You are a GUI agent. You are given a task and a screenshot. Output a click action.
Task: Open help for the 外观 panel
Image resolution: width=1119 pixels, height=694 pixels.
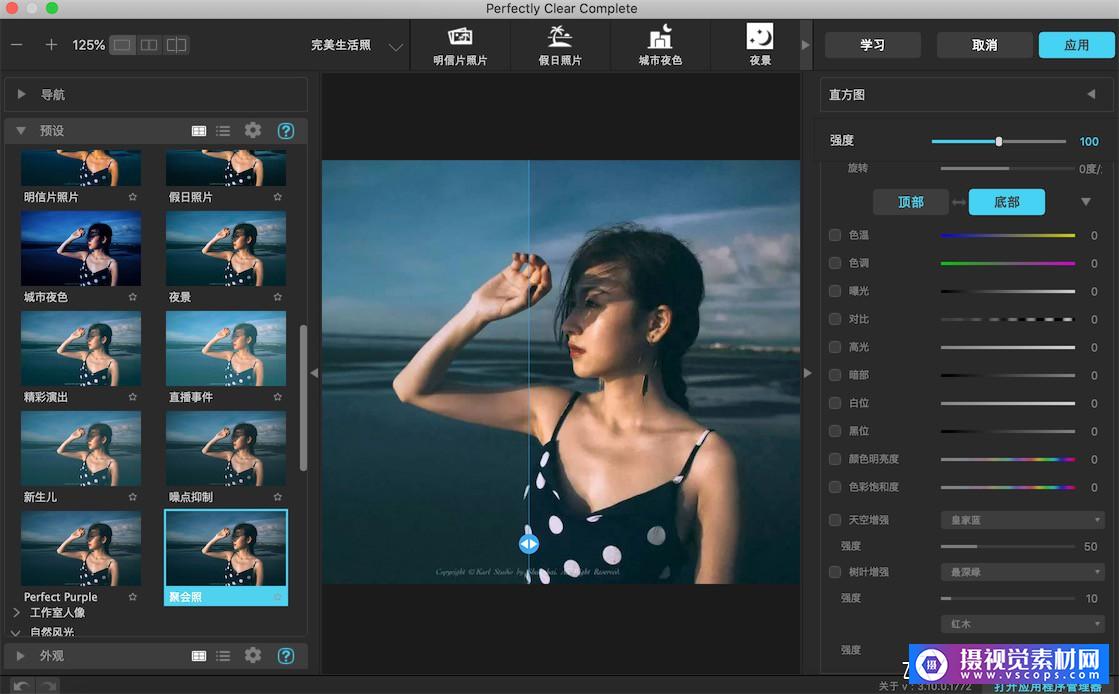285,655
